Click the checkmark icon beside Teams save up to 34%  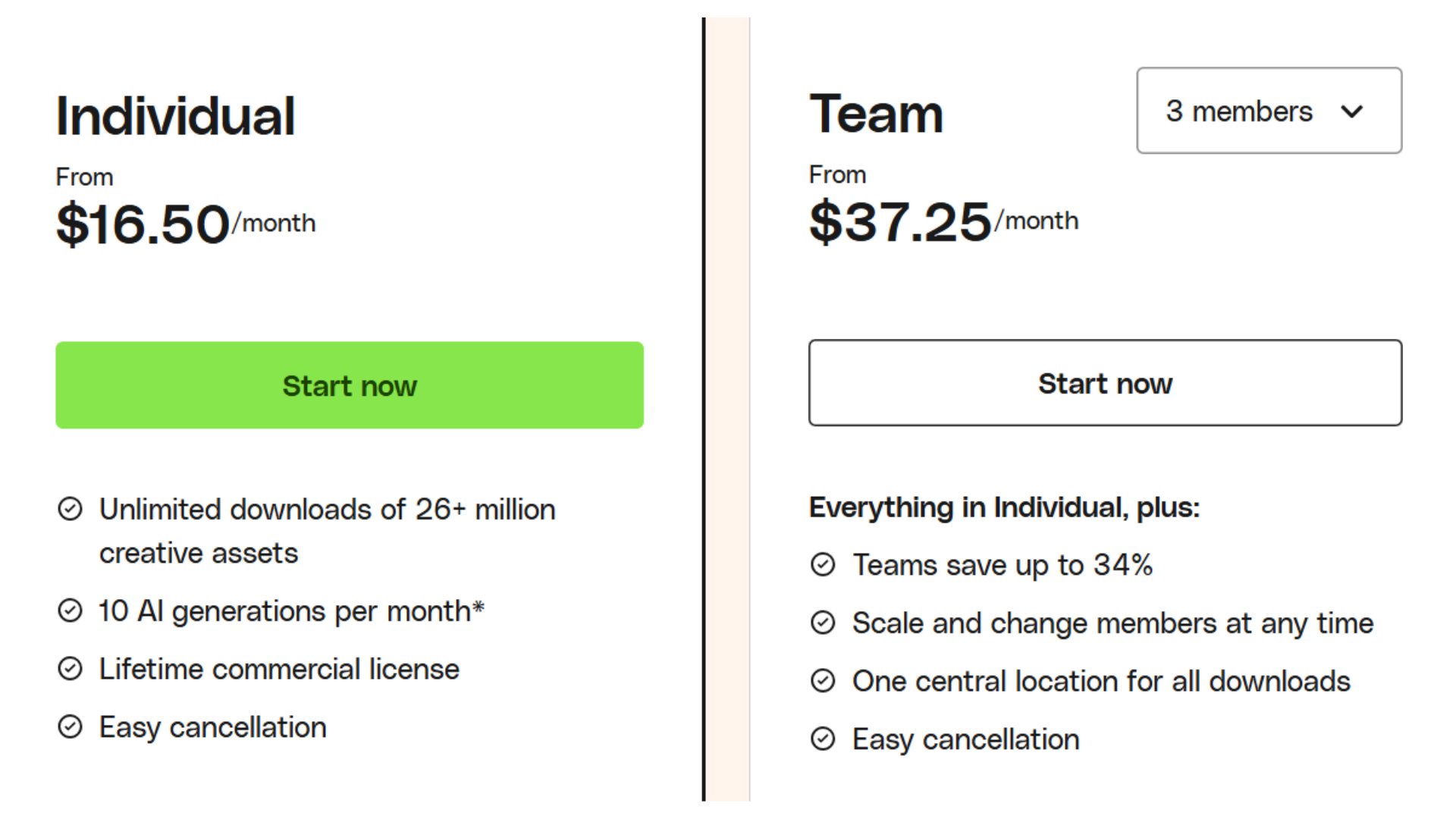click(x=823, y=565)
